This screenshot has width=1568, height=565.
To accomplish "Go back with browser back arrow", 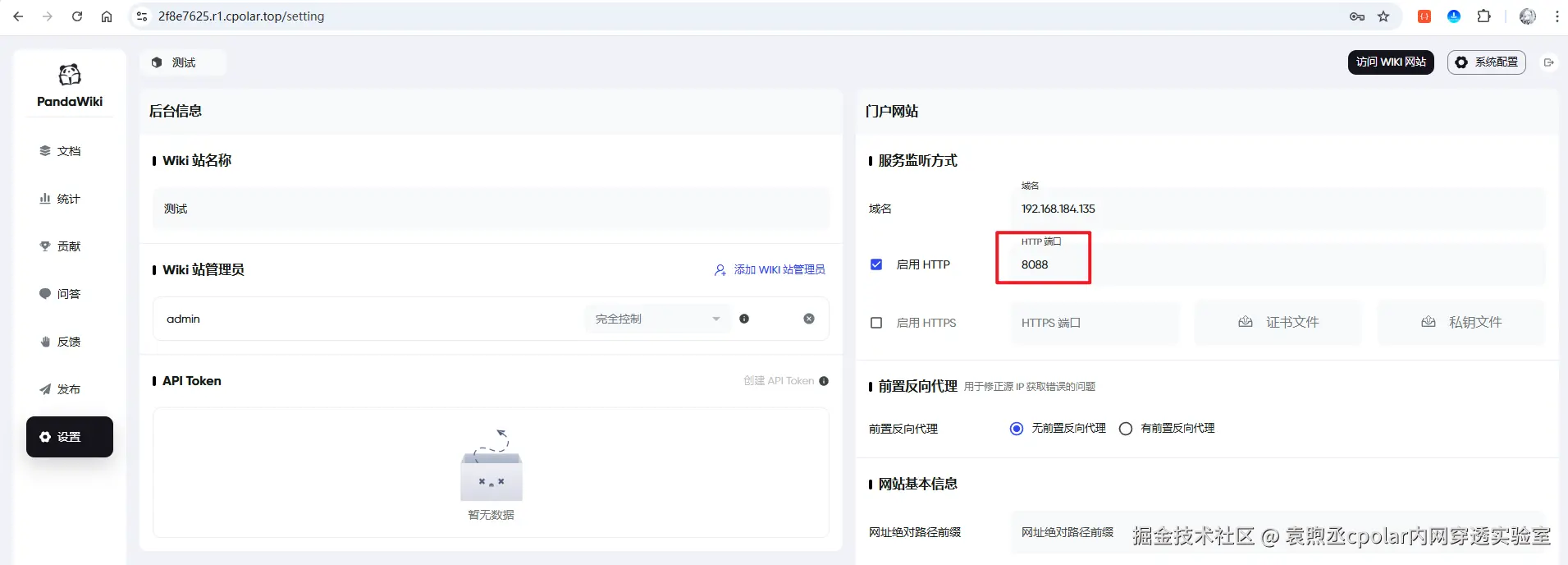I will coord(18,16).
